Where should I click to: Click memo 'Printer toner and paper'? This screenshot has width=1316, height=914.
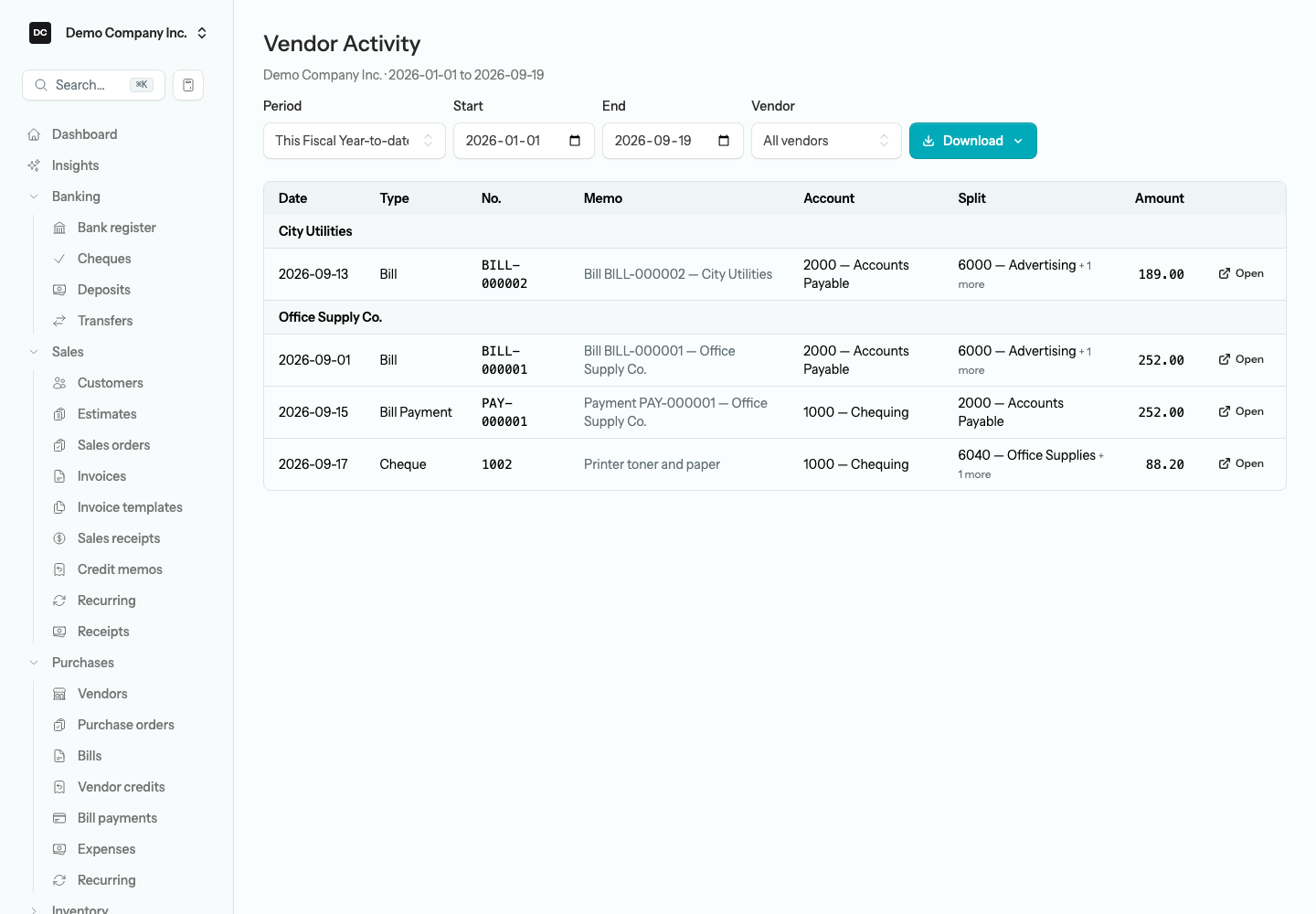click(x=652, y=464)
